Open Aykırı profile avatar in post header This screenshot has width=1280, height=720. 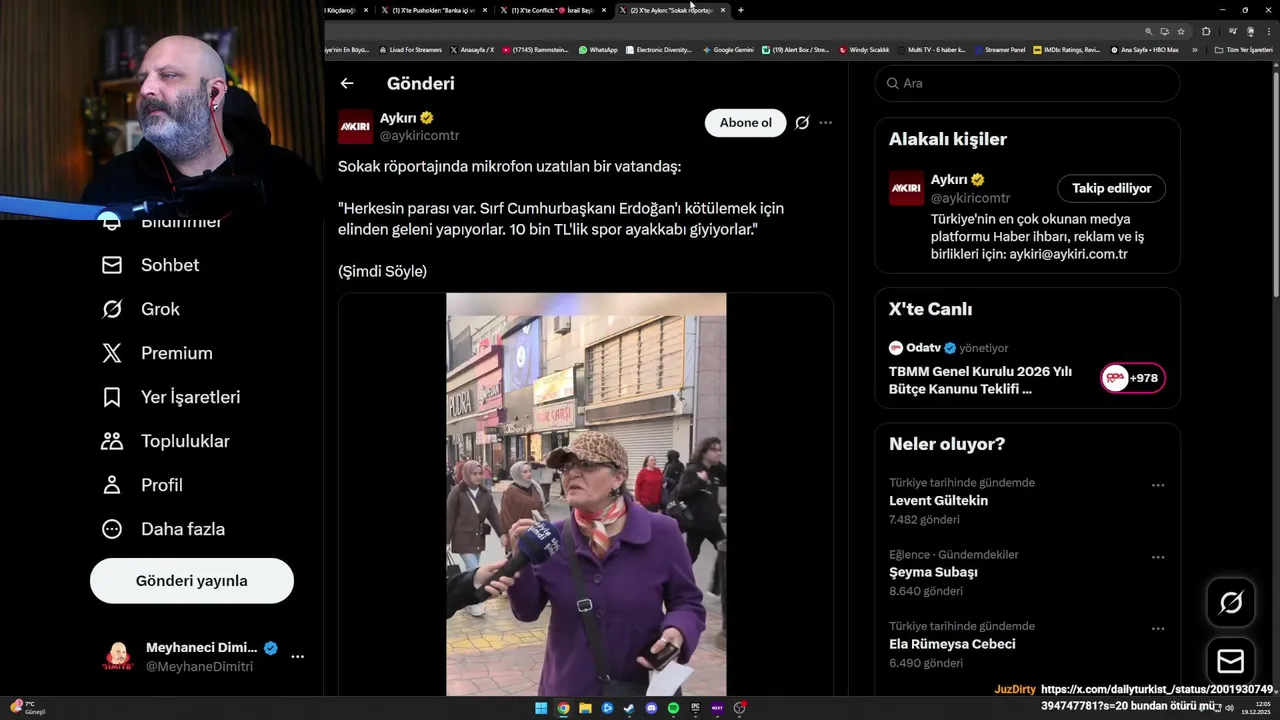(x=355, y=127)
